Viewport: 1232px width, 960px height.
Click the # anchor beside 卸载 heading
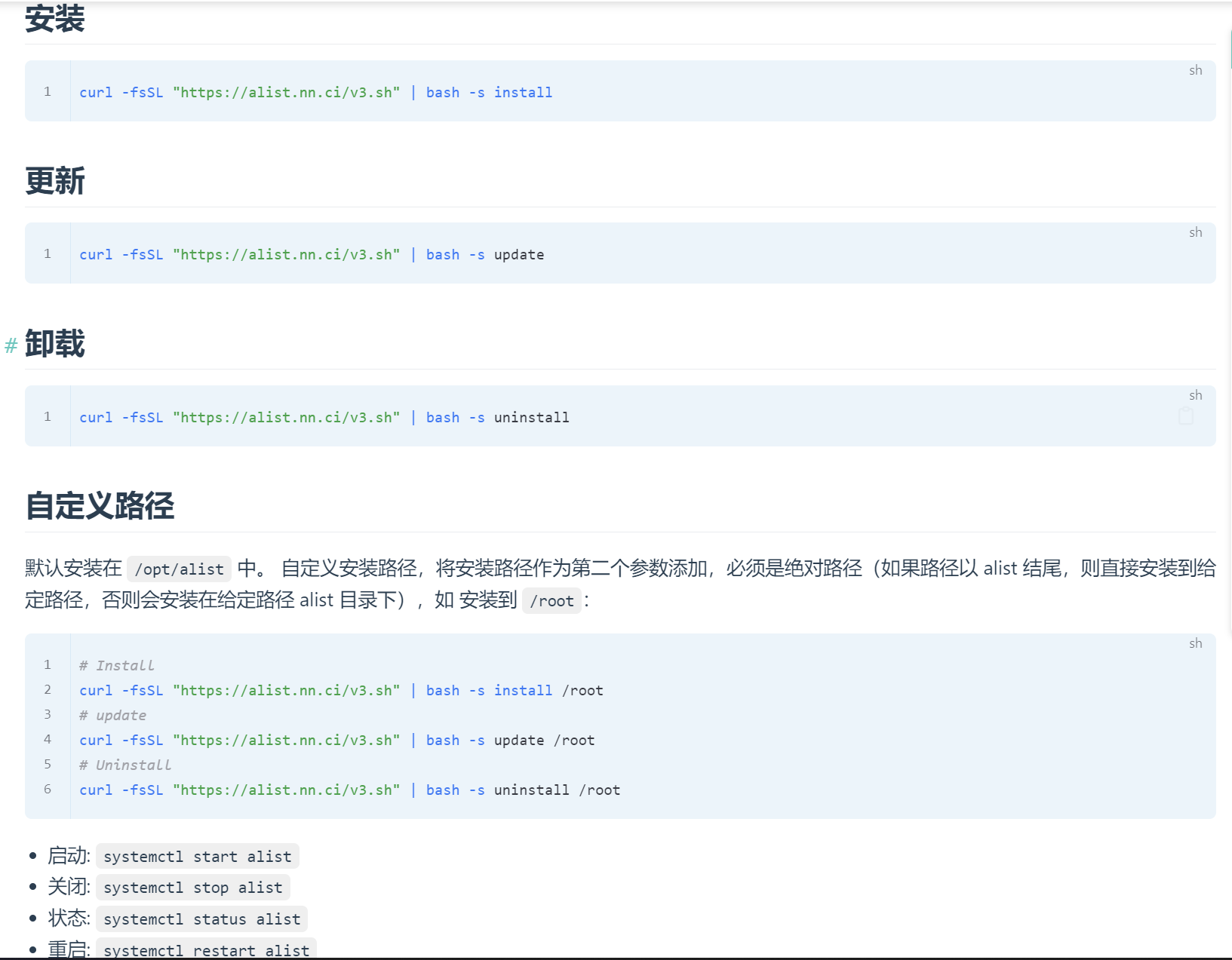[x=11, y=345]
